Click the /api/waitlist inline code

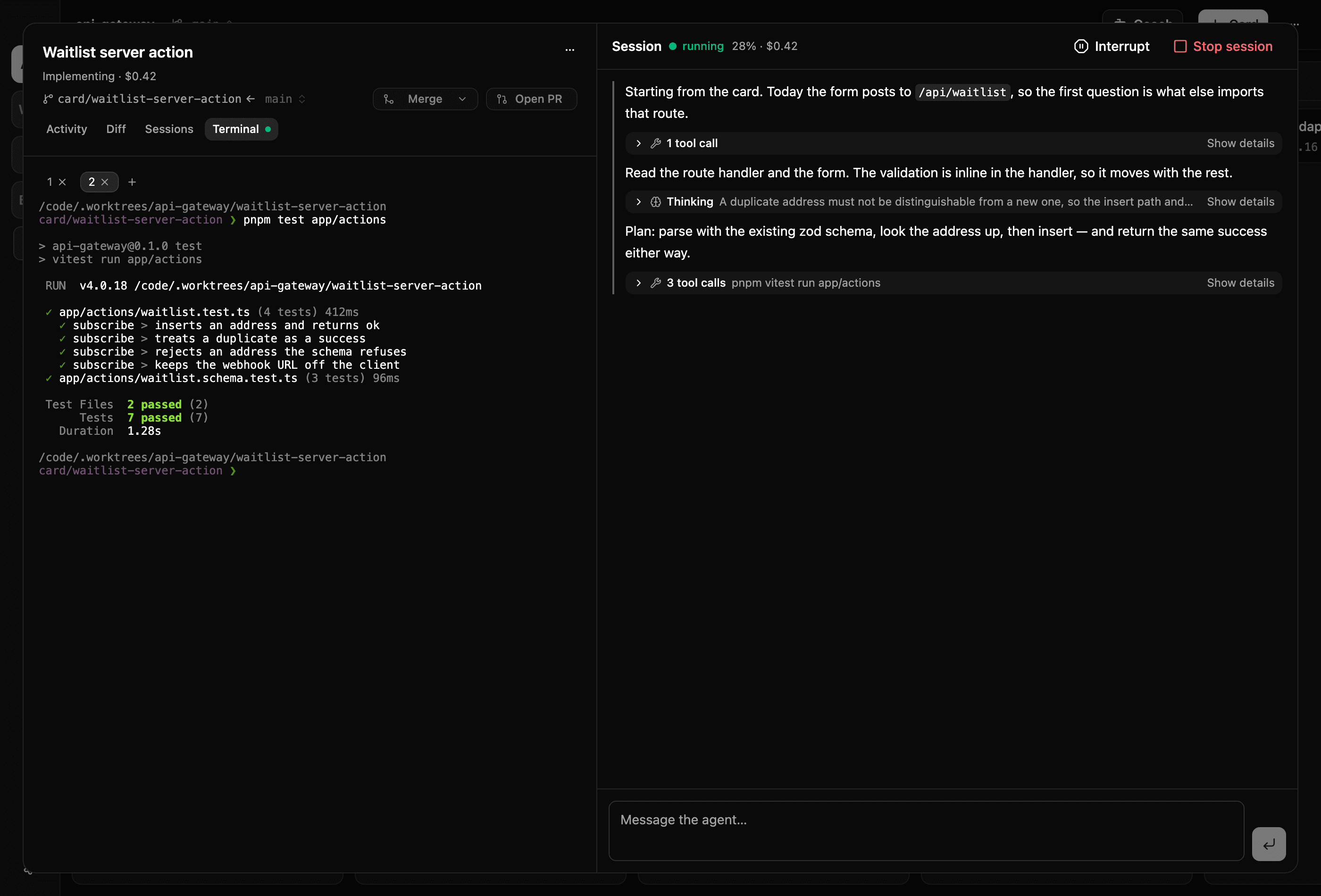pos(962,92)
